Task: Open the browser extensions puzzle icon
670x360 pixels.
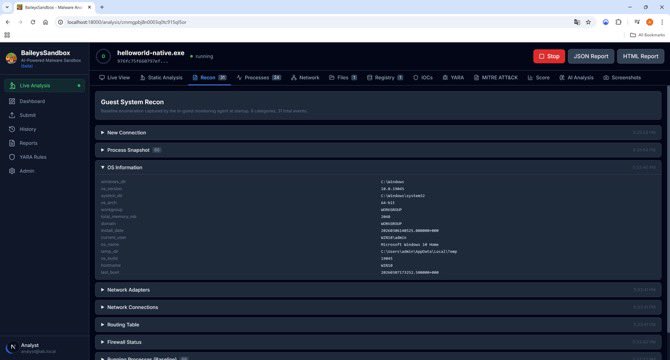Action: pyautogui.click(x=618, y=22)
